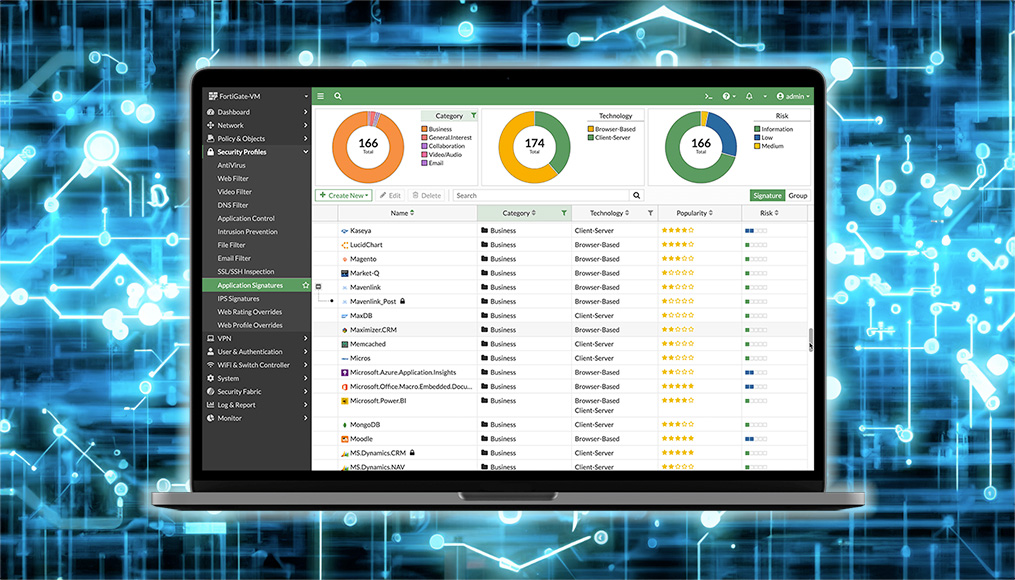Open Web Filter in sidebar
This screenshot has width=1015, height=580.
[x=233, y=179]
